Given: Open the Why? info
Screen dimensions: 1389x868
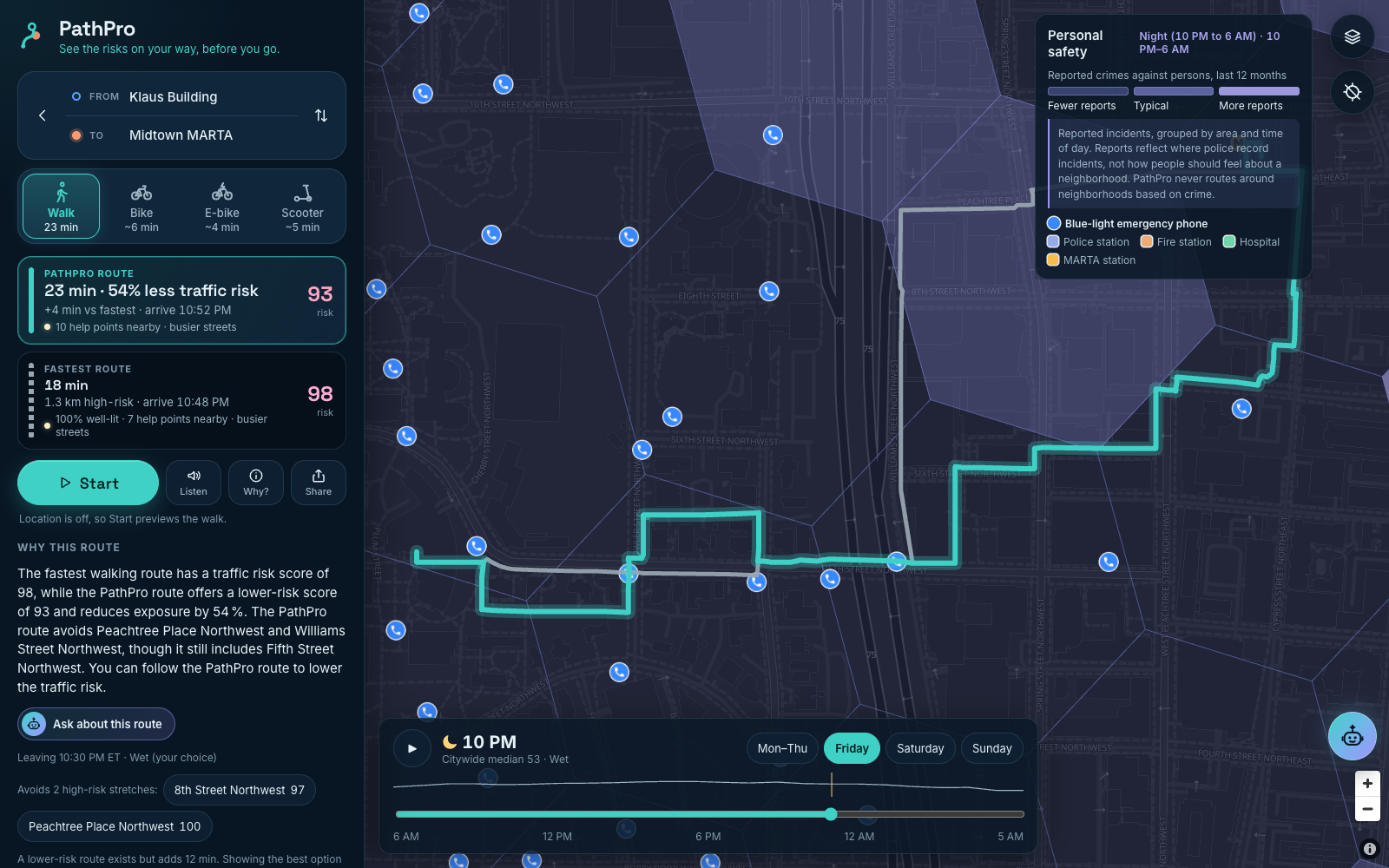Looking at the screenshot, I should (x=256, y=483).
